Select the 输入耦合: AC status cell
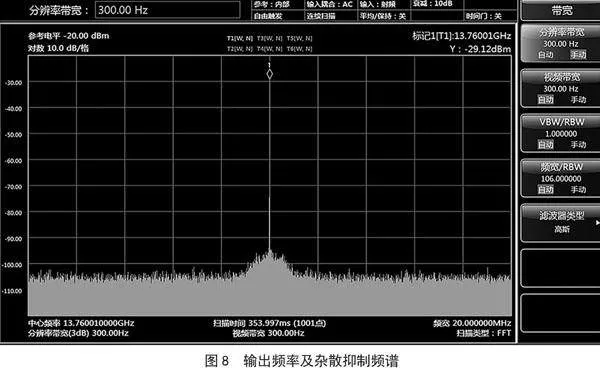This screenshot has width=600, height=370. point(330,4)
